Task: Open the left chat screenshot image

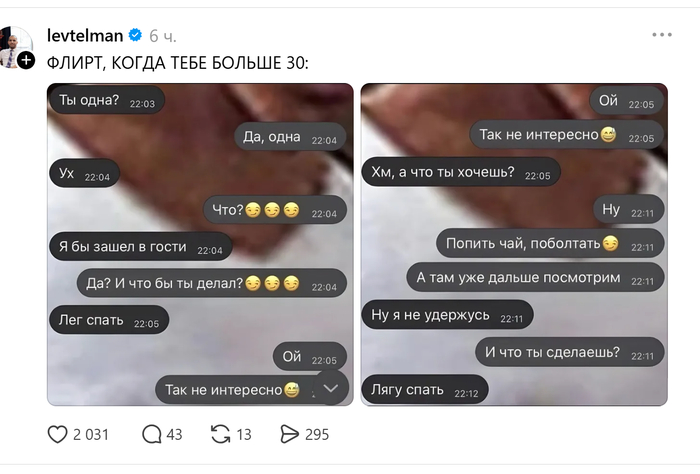Action: 200,244
